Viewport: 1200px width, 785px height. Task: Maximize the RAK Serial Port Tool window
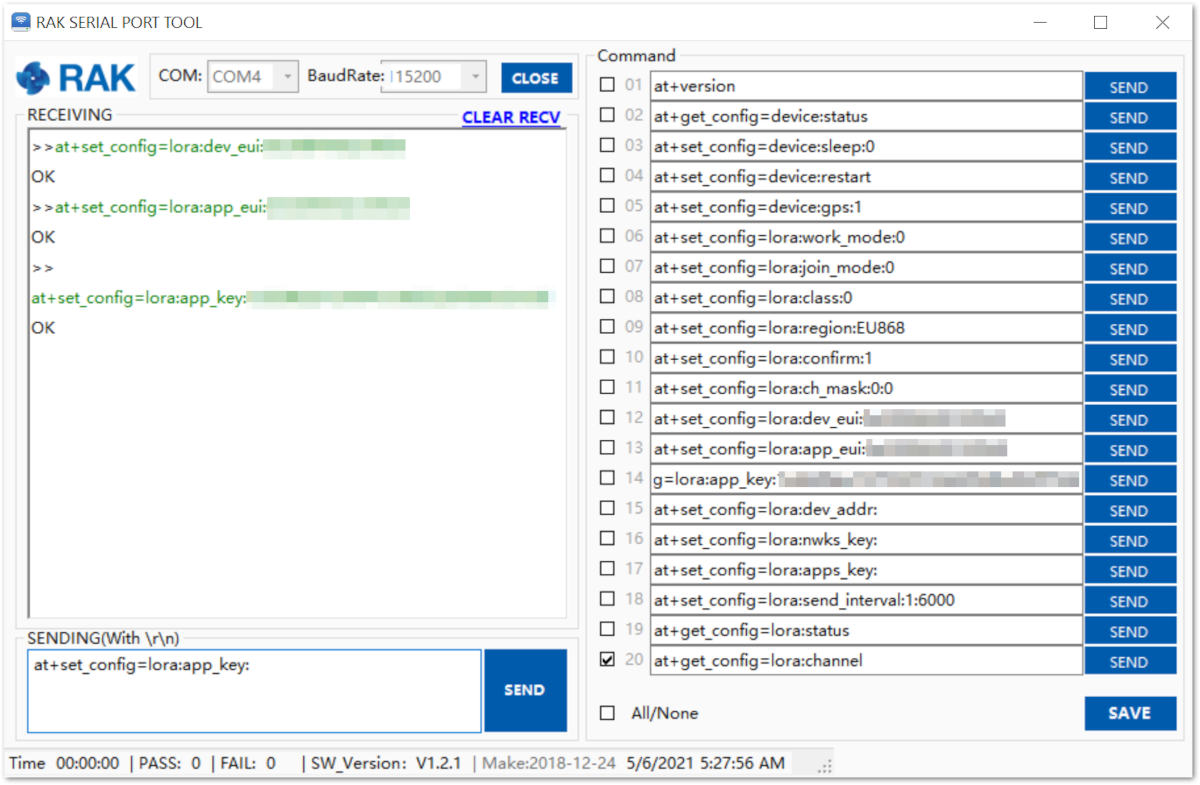1100,22
